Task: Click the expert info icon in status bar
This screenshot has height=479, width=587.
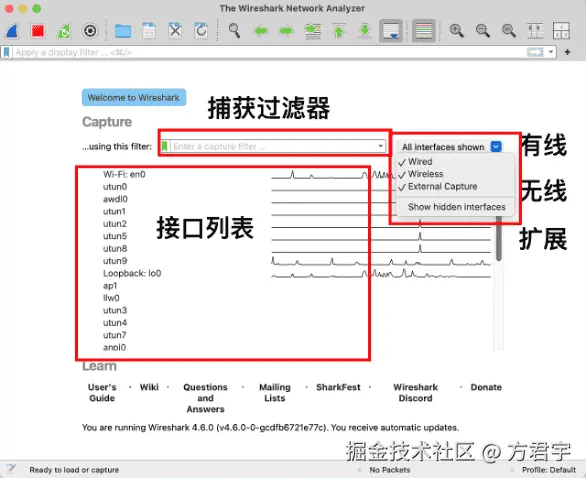Action: (11, 469)
